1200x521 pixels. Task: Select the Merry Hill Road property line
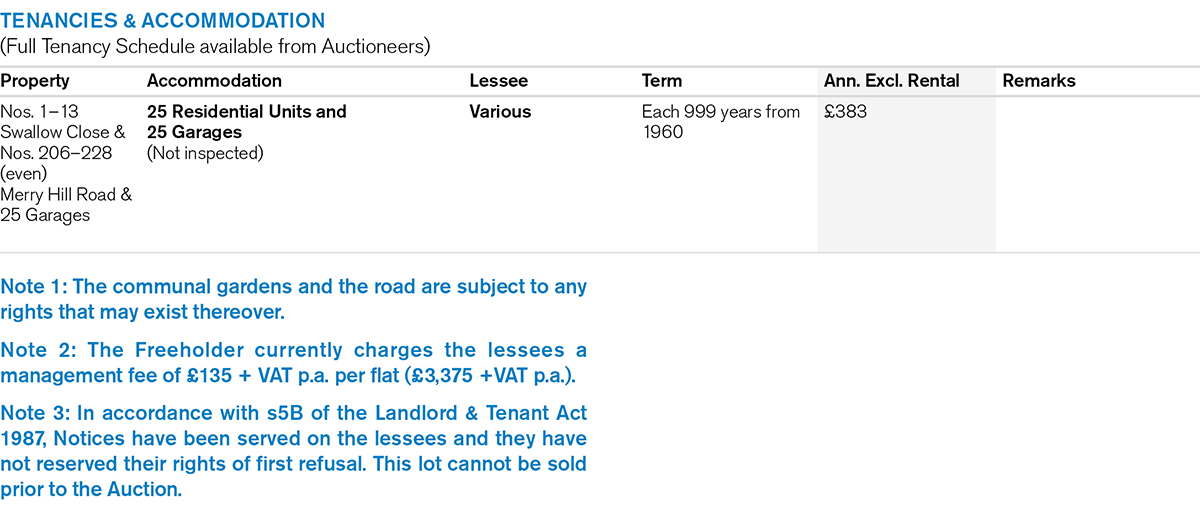(x=66, y=194)
